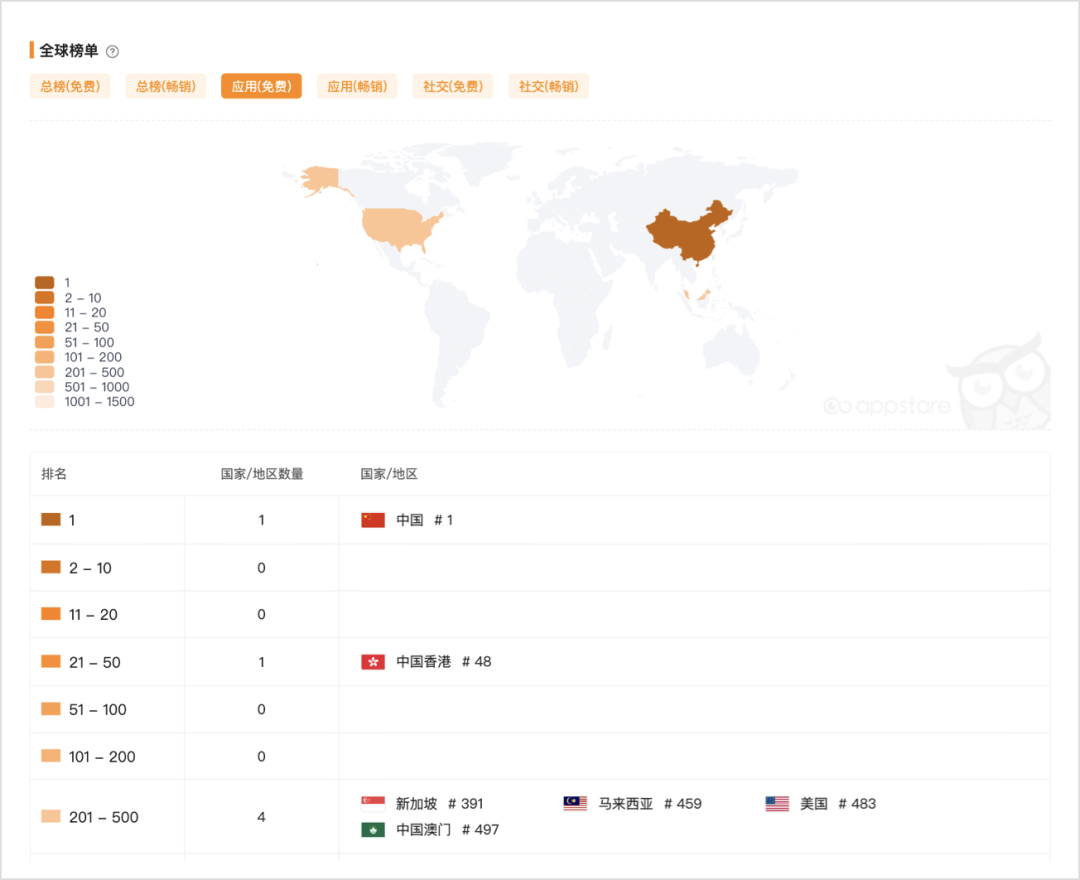Click the map legend swatch for 201 – 500
The width and height of the screenshot is (1080, 880).
click(x=45, y=372)
